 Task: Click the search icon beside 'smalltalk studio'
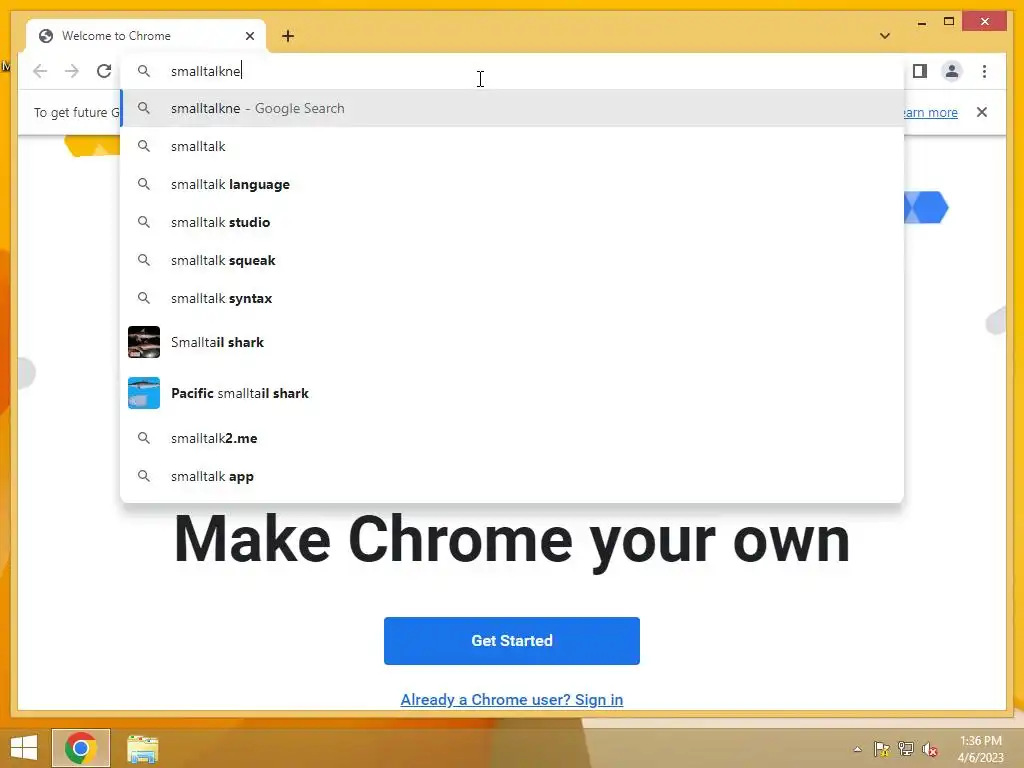point(144,222)
